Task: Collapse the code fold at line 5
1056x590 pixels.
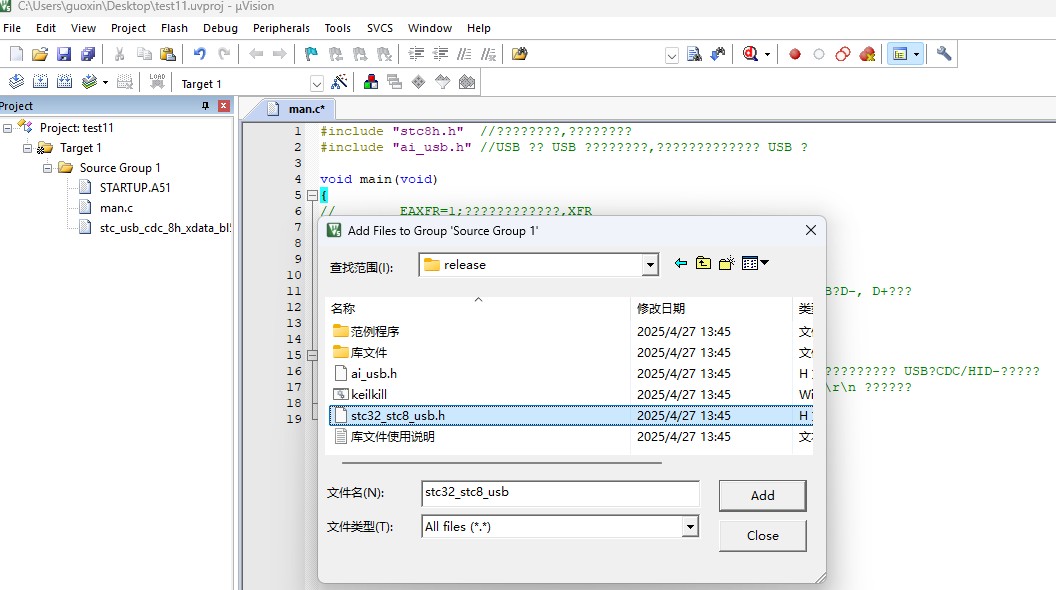Action: click(312, 195)
